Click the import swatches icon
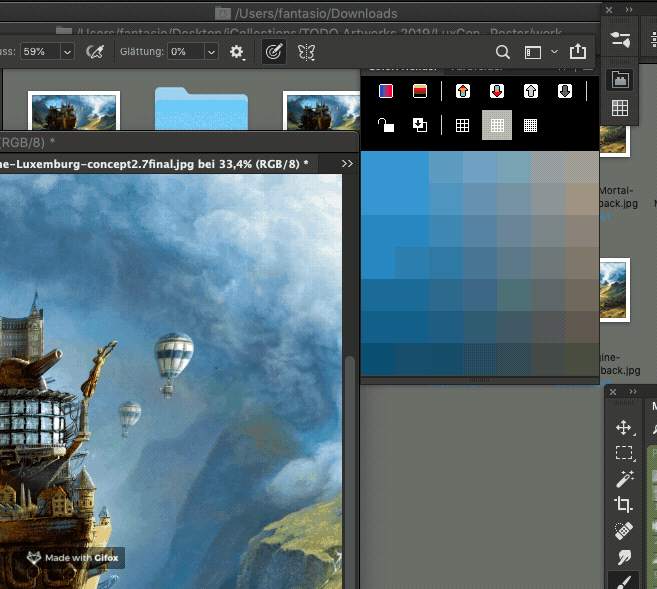Viewport: 657px width, 589px height. point(420,125)
